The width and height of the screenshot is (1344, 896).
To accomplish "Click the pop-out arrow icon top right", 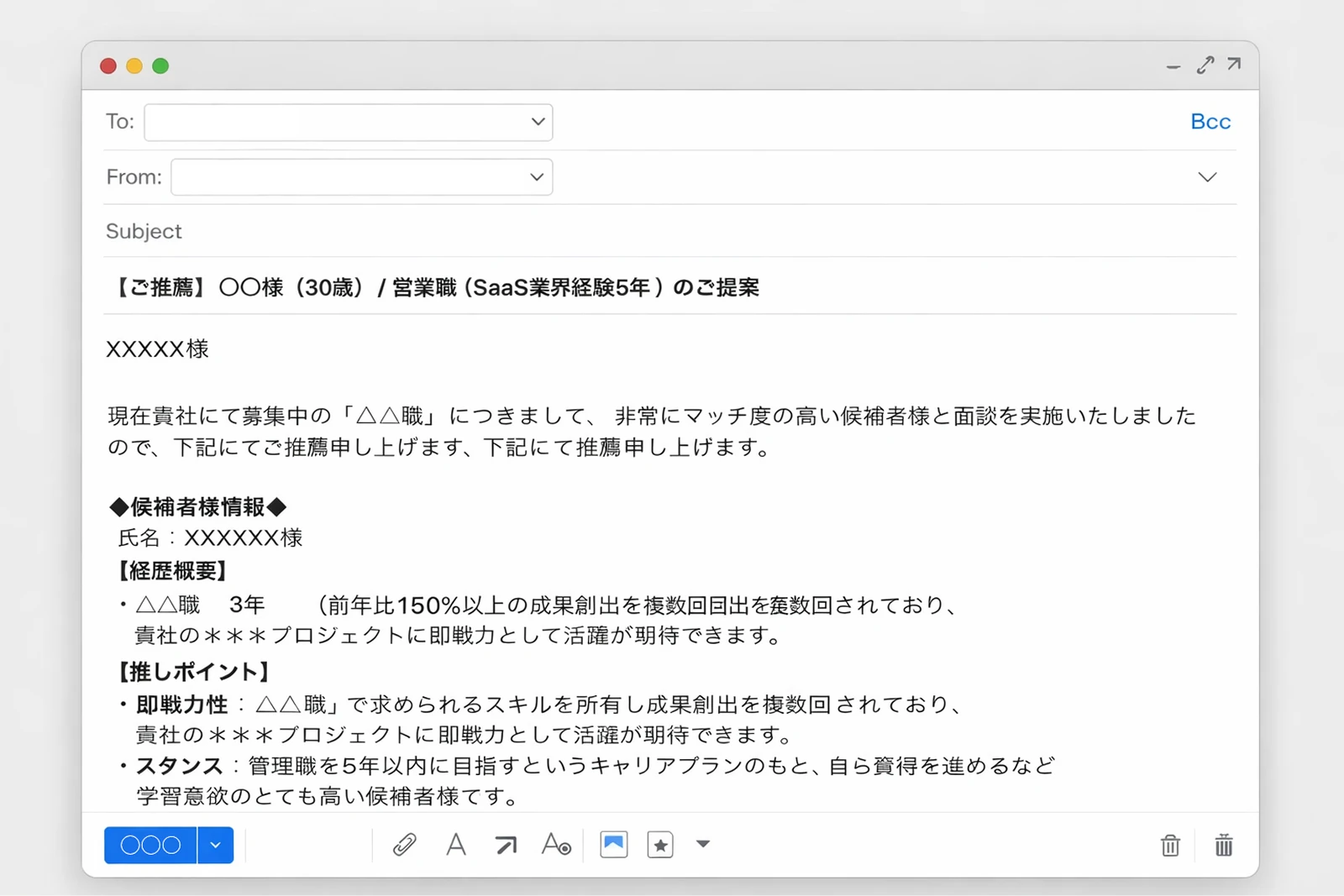I will [1234, 64].
